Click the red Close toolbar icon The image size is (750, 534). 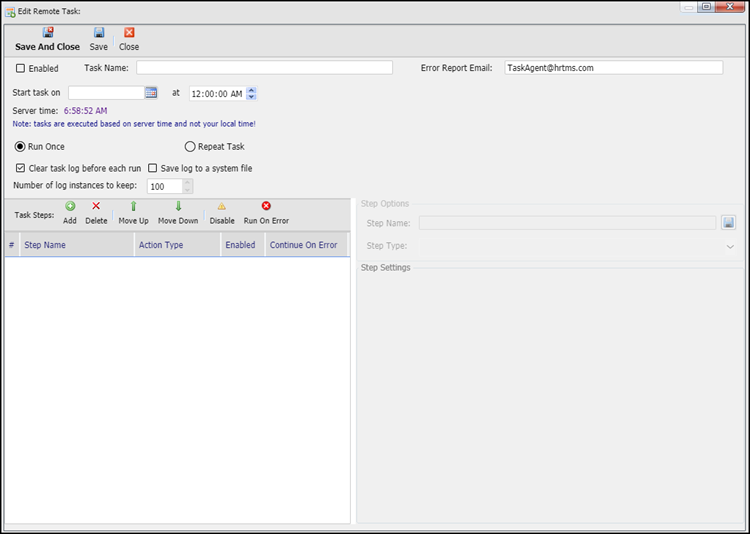(129, 33)
